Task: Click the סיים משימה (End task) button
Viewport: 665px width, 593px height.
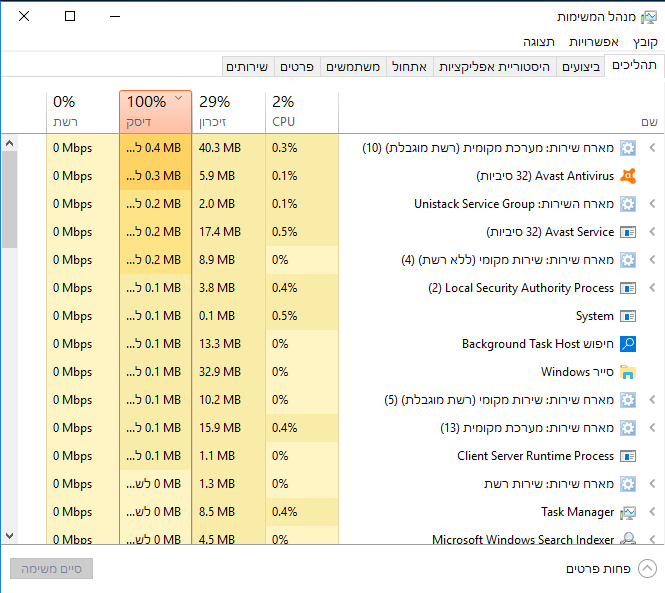Action: [51, 568]
